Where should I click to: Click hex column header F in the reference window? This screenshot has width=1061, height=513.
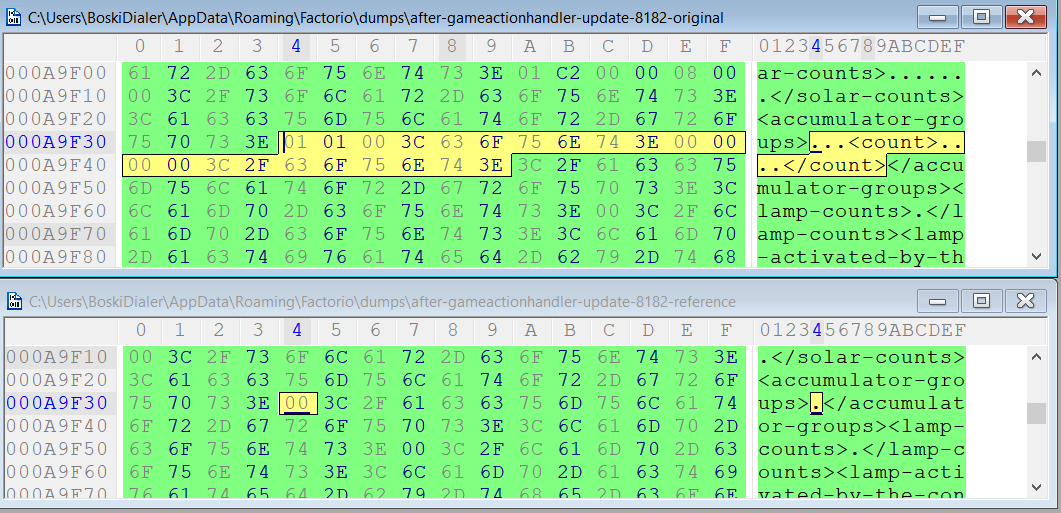[x=724, y=329]
